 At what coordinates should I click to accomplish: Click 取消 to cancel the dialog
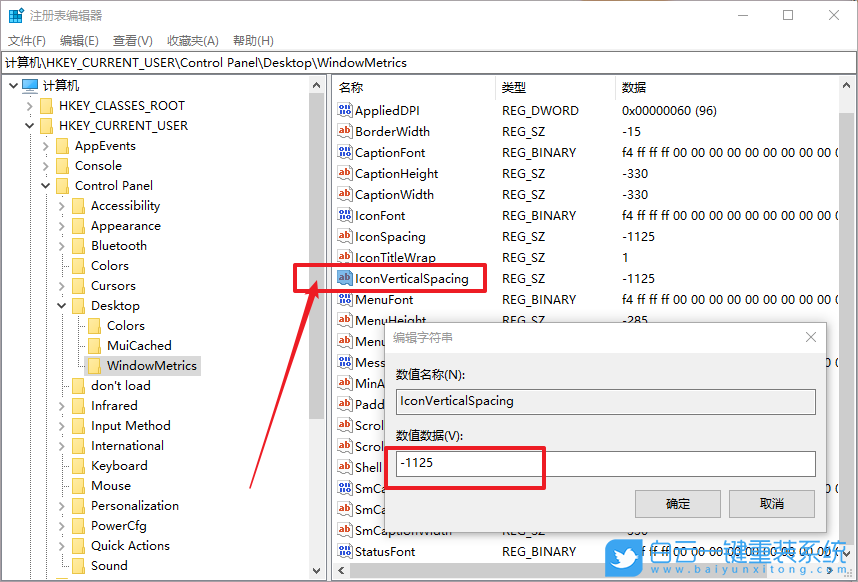point(771,503)
